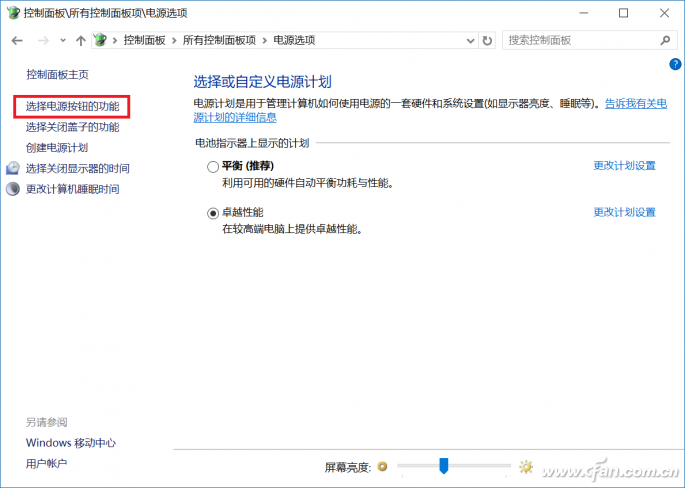Click 更改计划设置 for 平衡 plan
This screenshot has width=685, height=488.
coord(625,166)
